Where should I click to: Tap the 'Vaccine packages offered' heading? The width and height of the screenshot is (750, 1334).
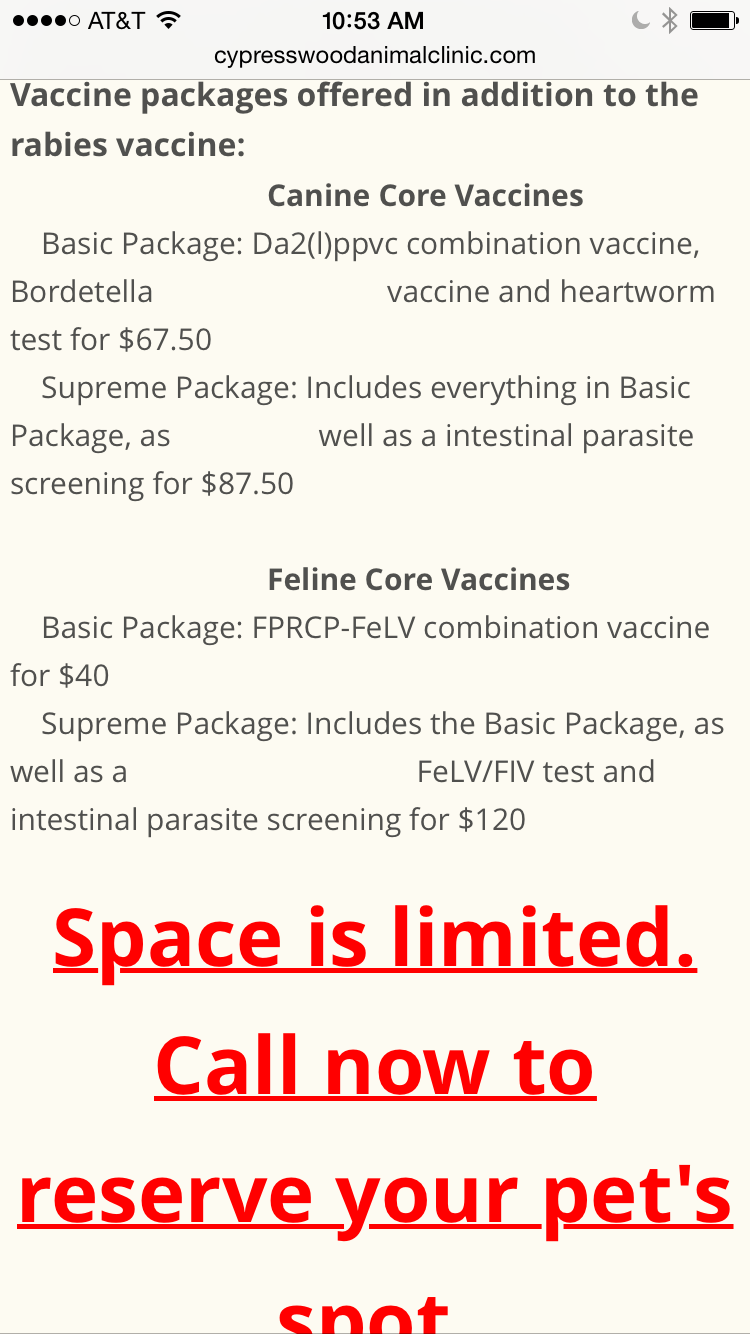(x=354, y=120)
